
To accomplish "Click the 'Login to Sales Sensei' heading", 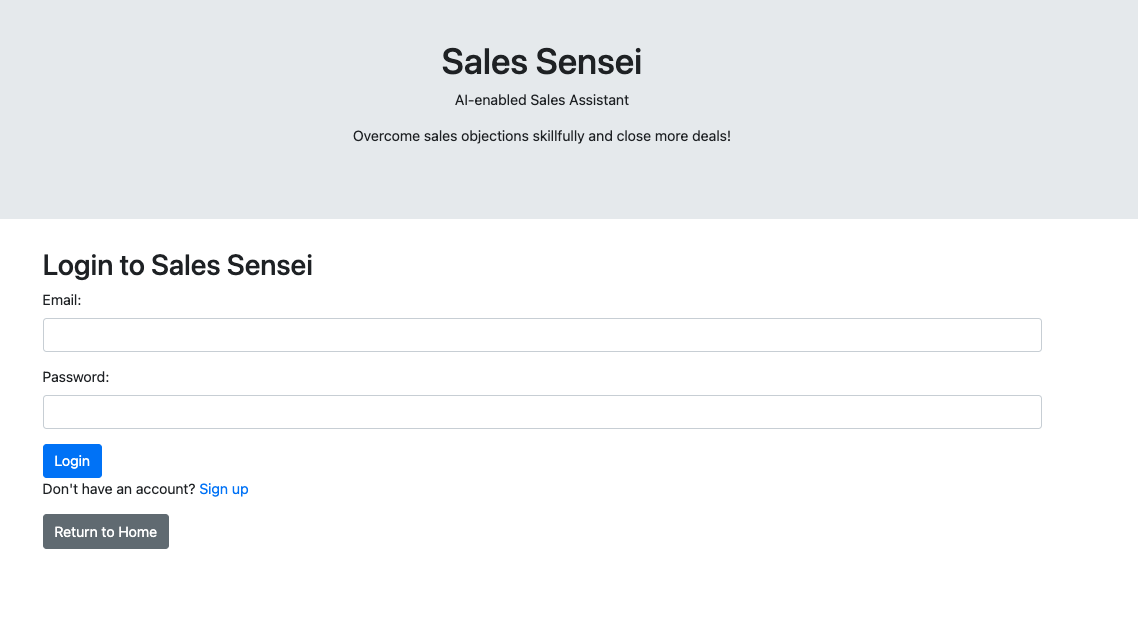I will pos(178,265).
